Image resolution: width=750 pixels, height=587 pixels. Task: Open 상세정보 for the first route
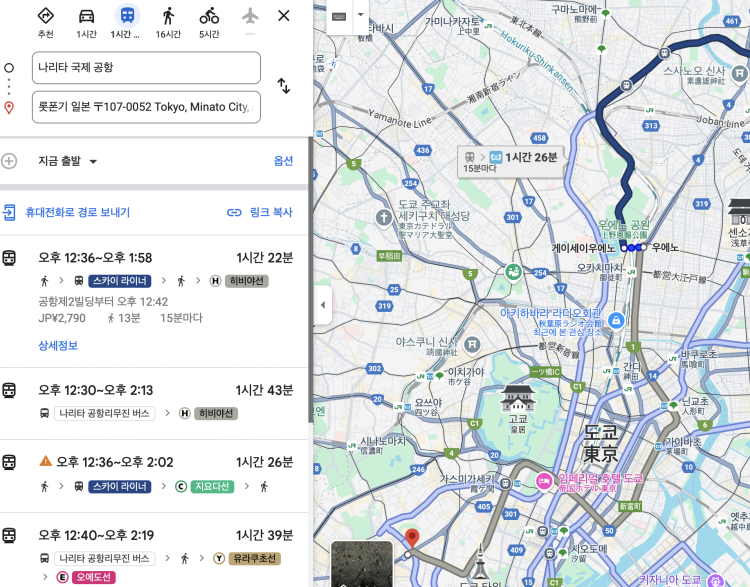(58, 345)
